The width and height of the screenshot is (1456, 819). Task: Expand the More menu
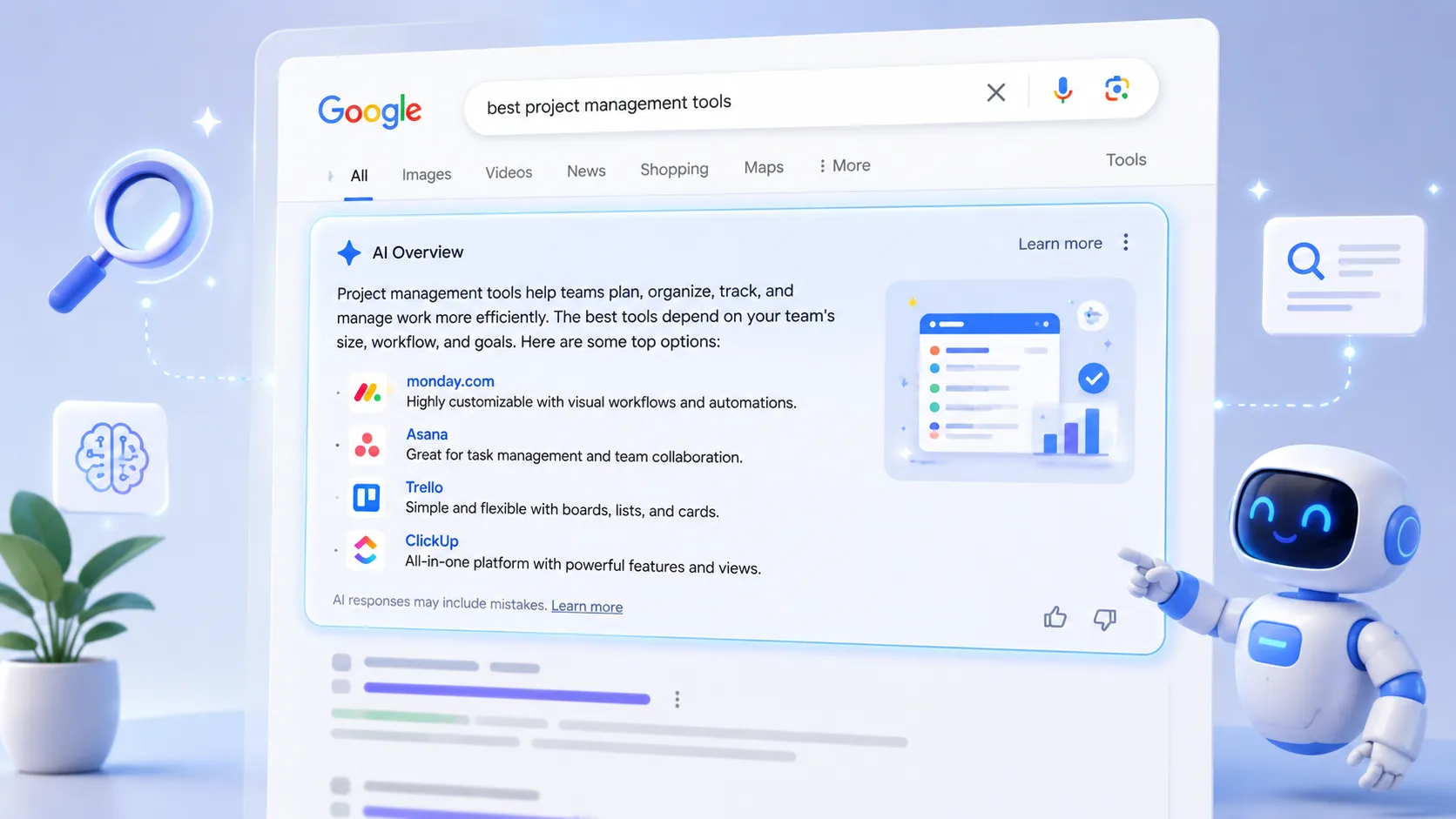(844, 165)
